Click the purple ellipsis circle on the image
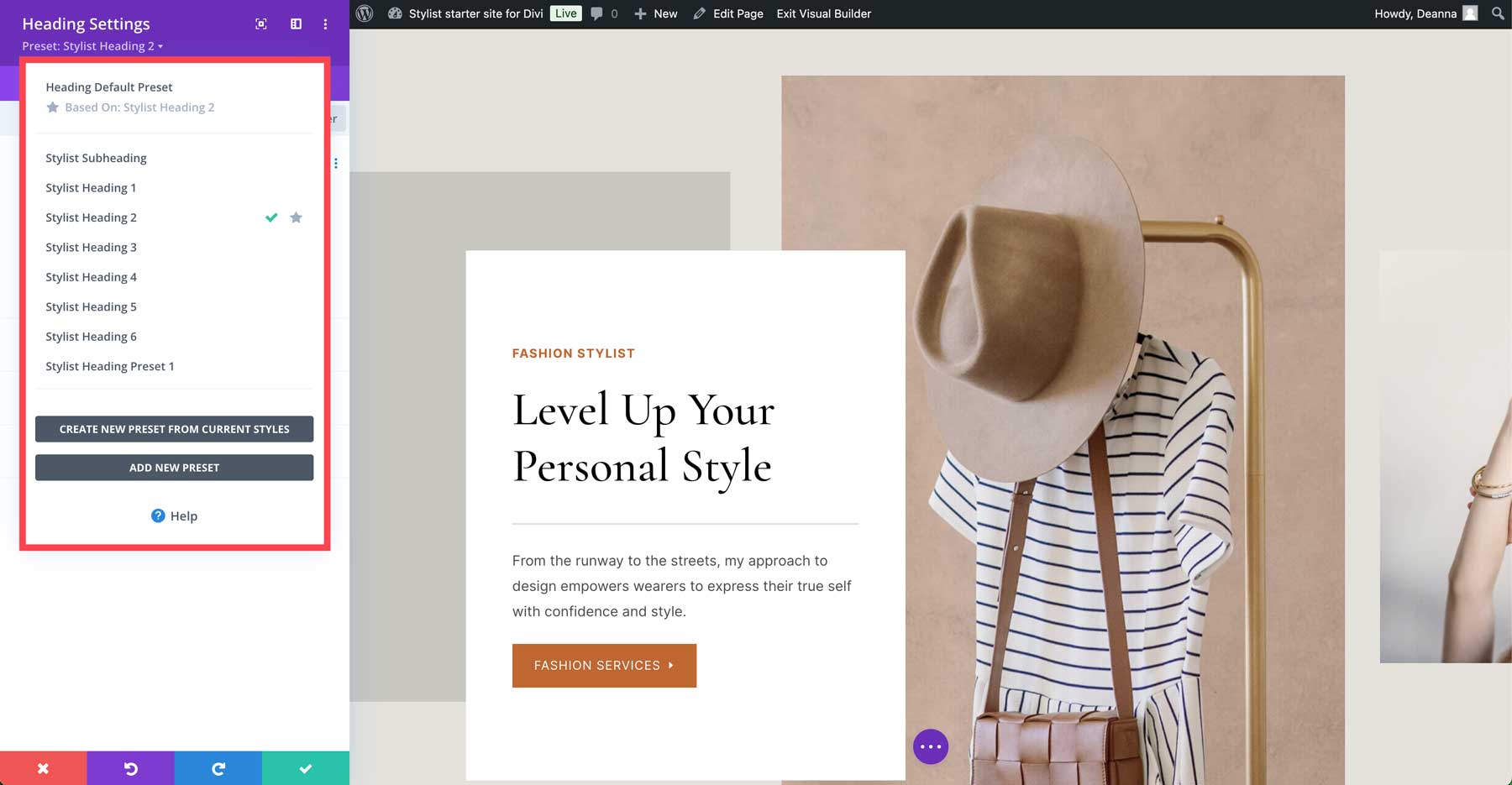 [931, 746]
